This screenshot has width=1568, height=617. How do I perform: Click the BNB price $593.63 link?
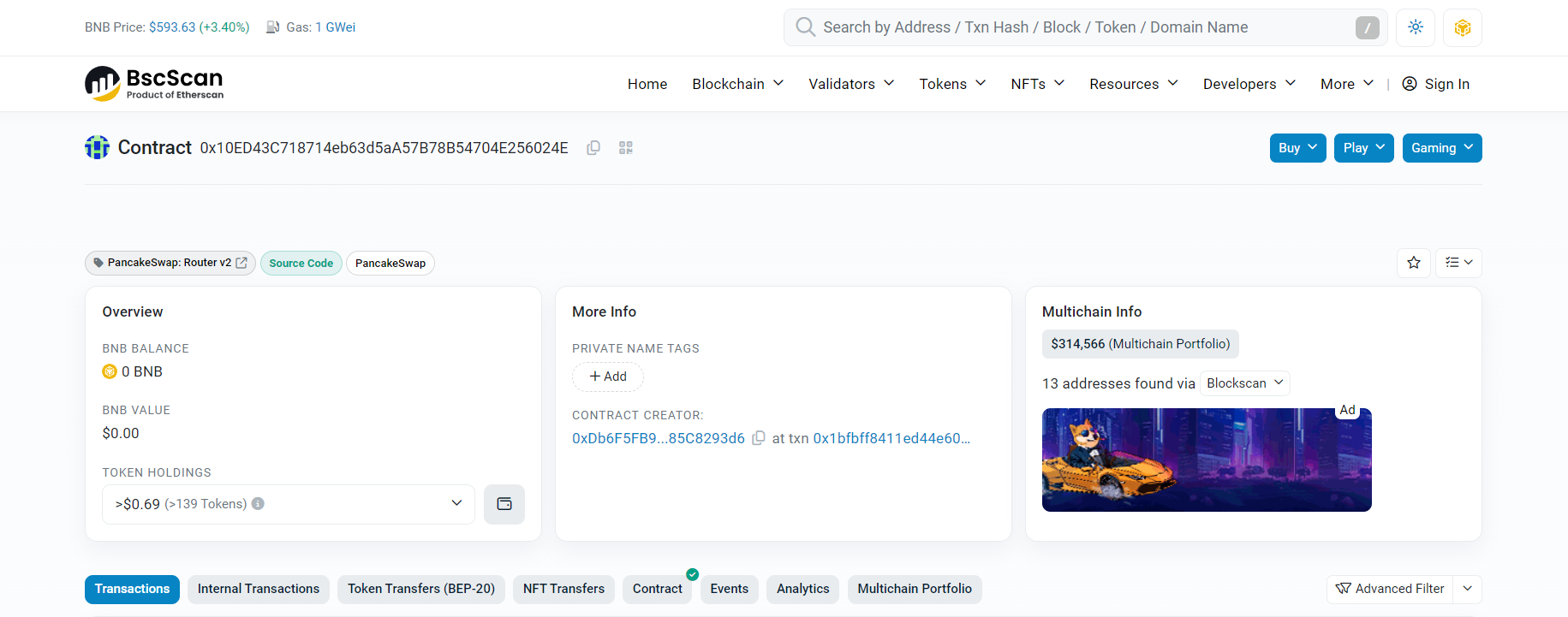tap(200, 27)
